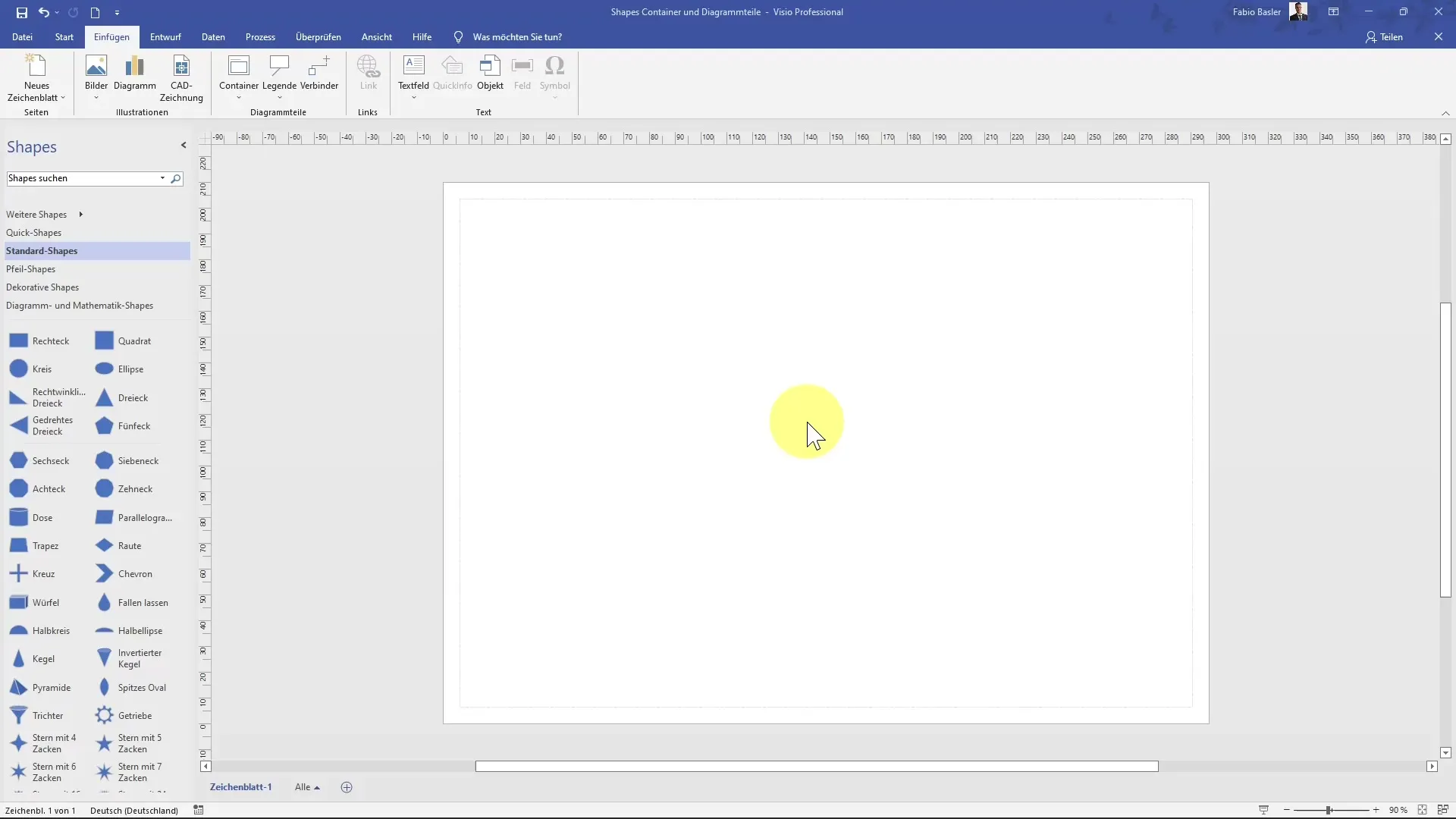Click in the Shapes suchen search field
Image resolution: width=1456 pixels, height=819 pixels.
(81, 179)
